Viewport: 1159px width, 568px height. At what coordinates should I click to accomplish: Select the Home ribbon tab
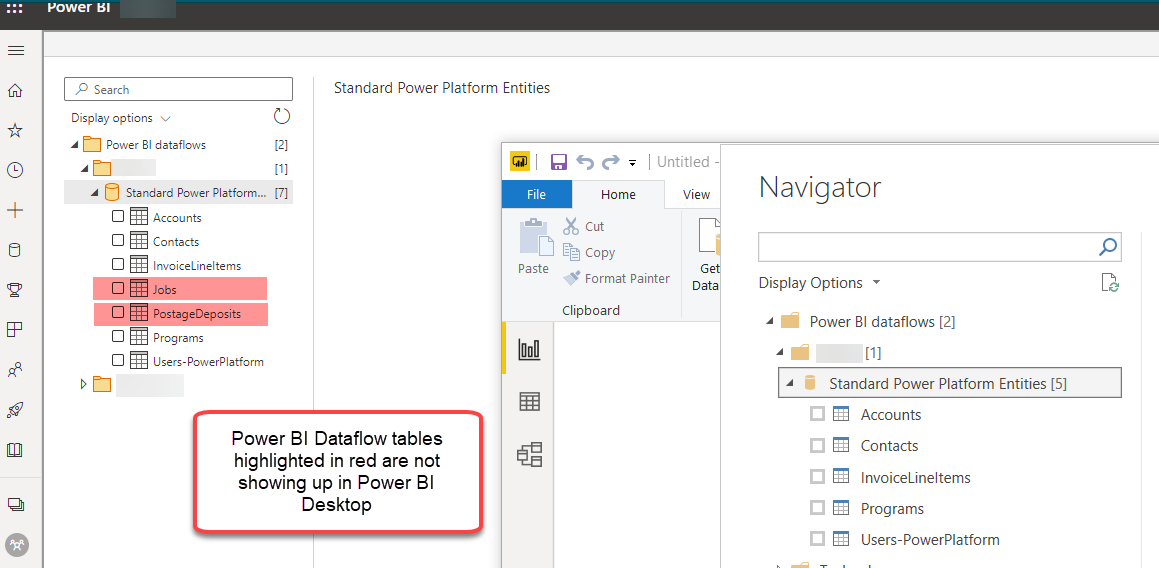(x=618, y=195)
